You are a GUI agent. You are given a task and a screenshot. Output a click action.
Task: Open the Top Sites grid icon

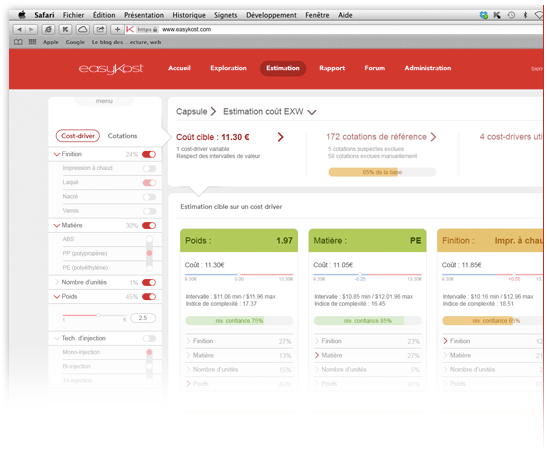(x=32, y=42)
